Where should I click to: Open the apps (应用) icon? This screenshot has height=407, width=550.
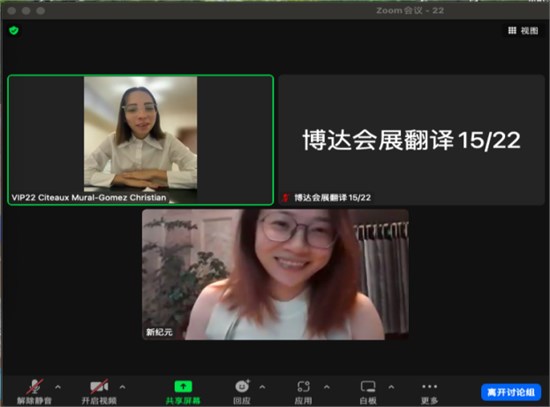point(303,386)
